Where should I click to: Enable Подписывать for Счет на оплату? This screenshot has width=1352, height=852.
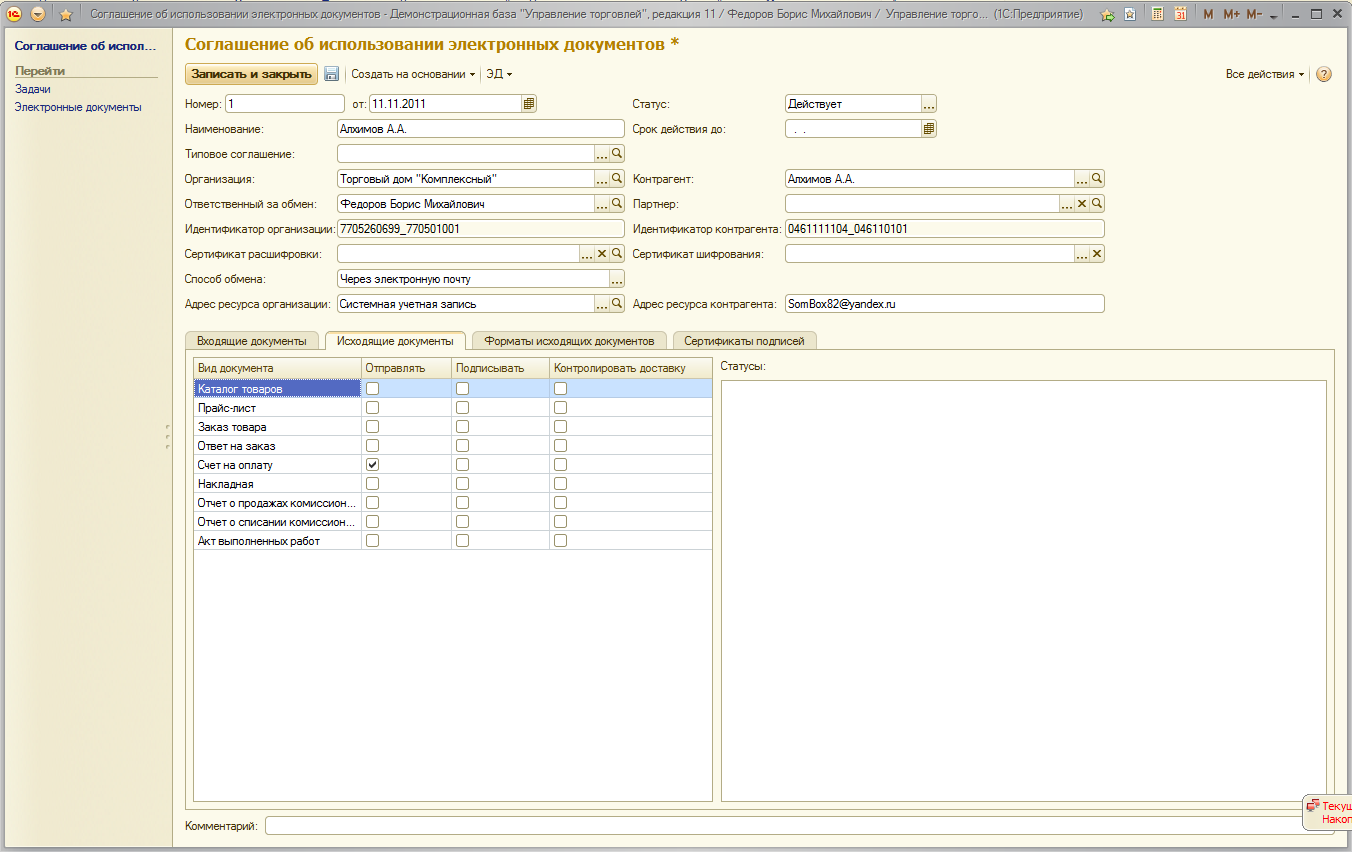pos(463,465)
